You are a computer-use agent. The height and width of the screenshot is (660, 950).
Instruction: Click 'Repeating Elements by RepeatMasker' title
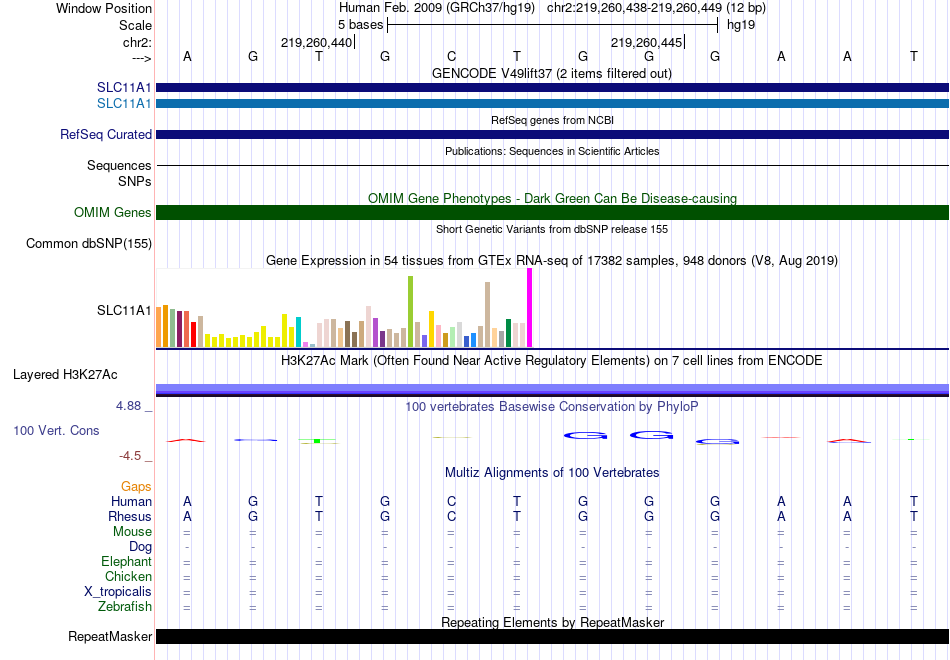[552, 622]
